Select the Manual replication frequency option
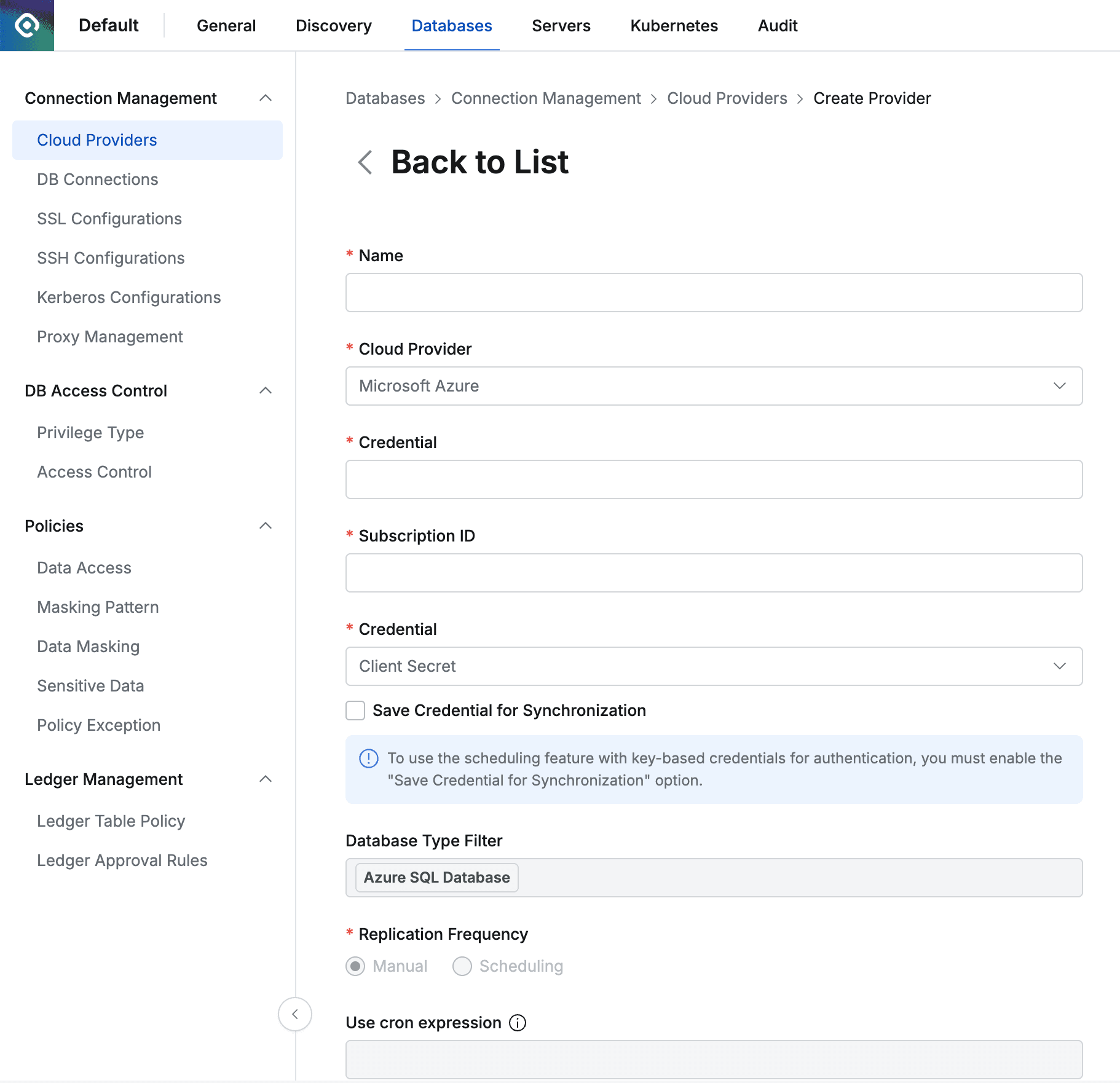 [x=355, y=966]
